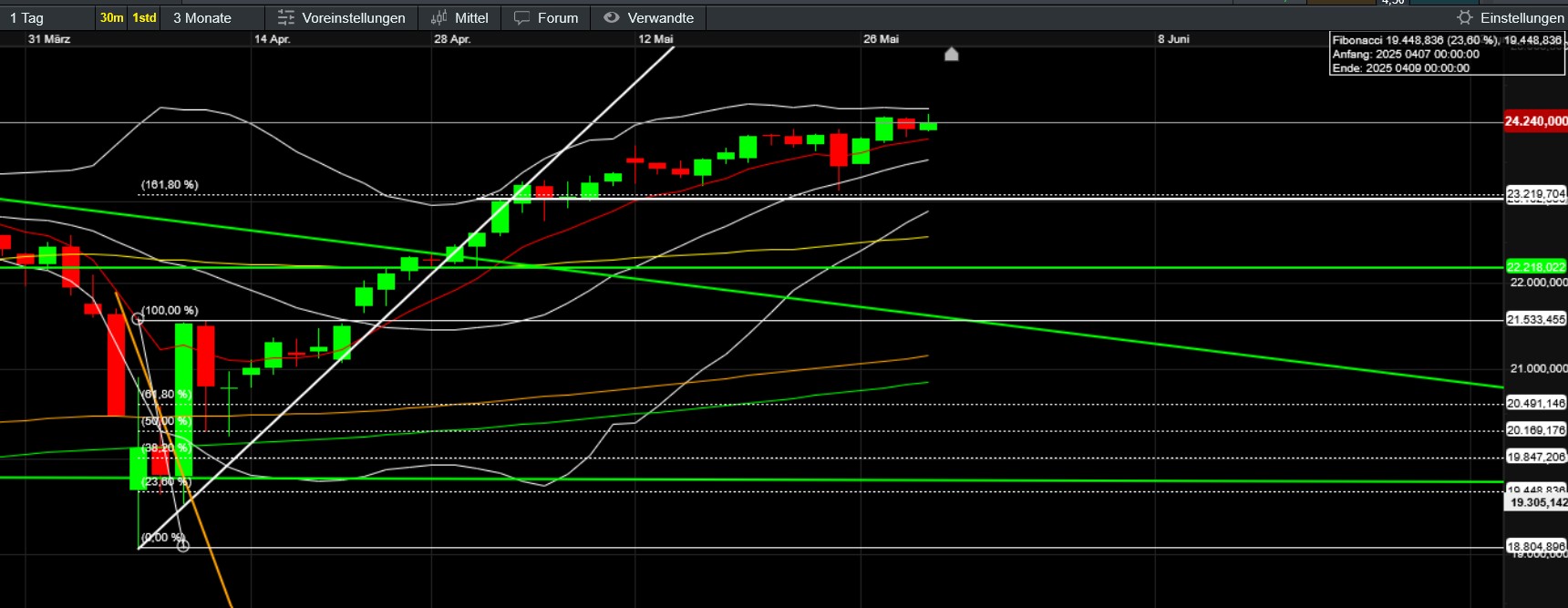Viewport: 1568px width, 608px height.
Task: Click the highlighted price label 19.305,142
Action: point(1538,502)
